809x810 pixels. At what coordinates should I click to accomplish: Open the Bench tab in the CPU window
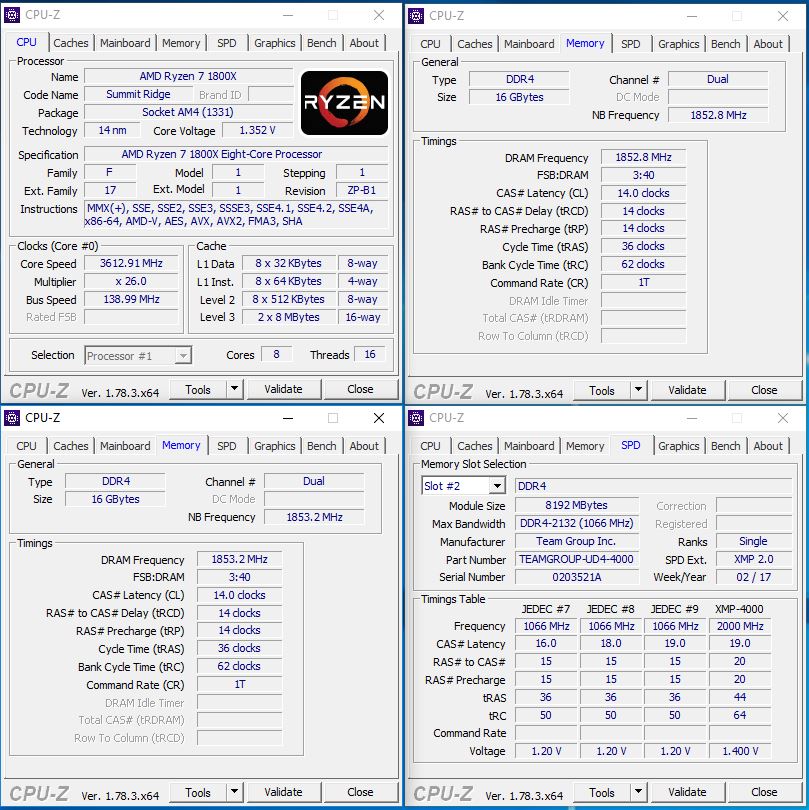click(x=321, y=43)
